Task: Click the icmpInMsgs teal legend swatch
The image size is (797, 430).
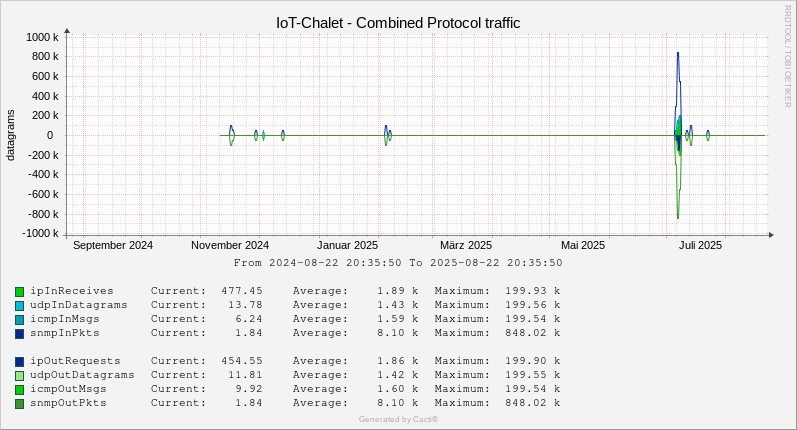Action: pyautogui.click(x=19, y=320)
